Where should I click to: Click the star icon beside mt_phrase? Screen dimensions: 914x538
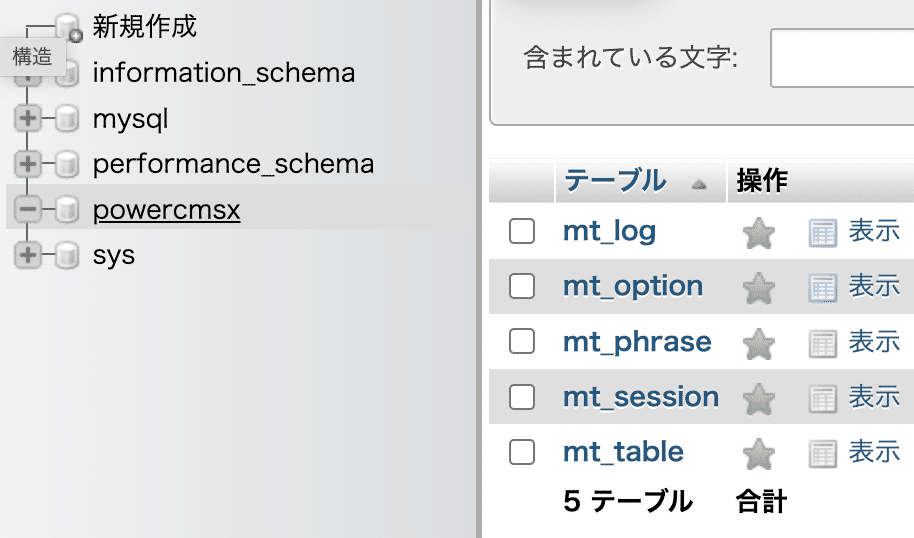pos(759,343)
